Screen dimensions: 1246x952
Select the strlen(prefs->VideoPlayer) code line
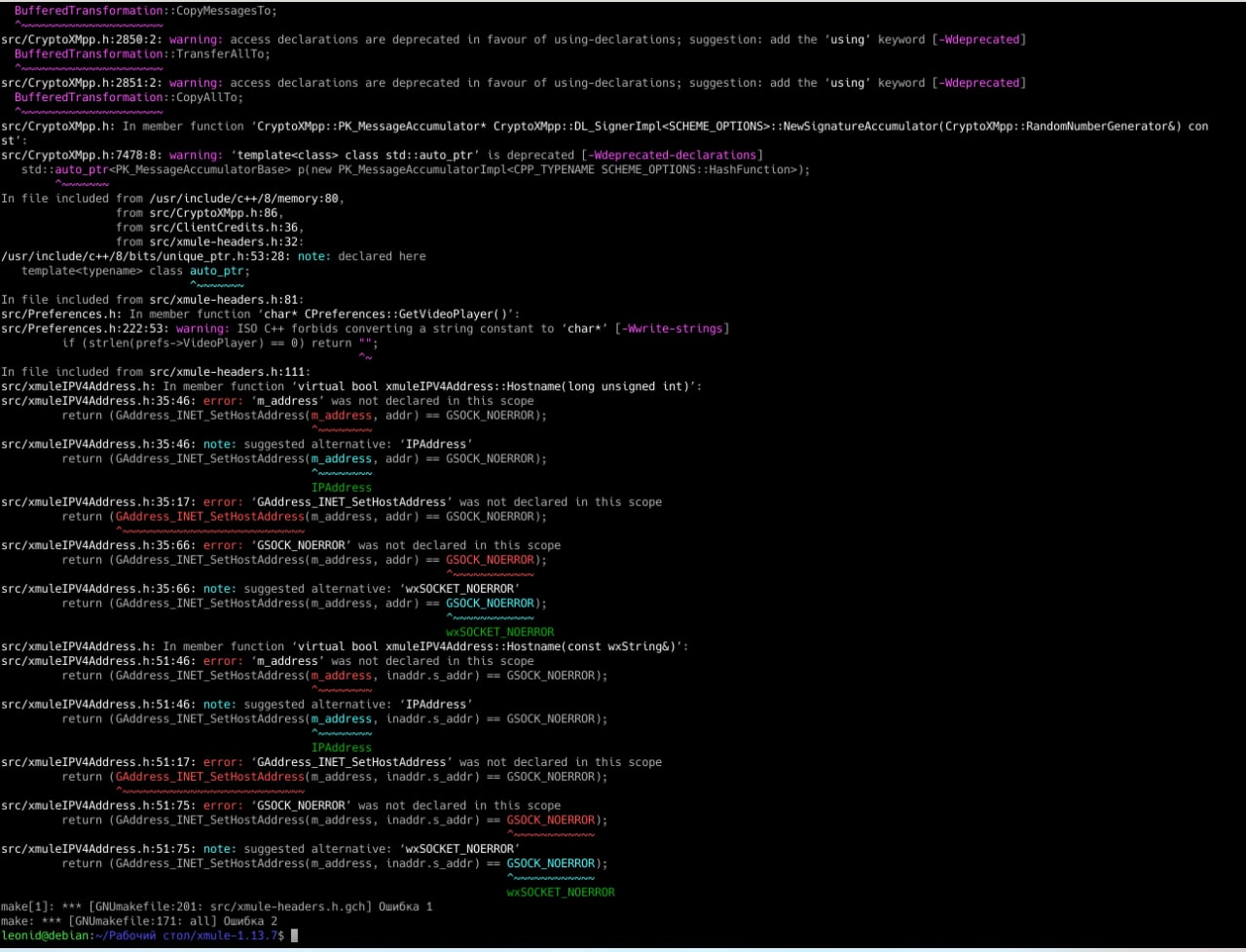pos(220,343)
